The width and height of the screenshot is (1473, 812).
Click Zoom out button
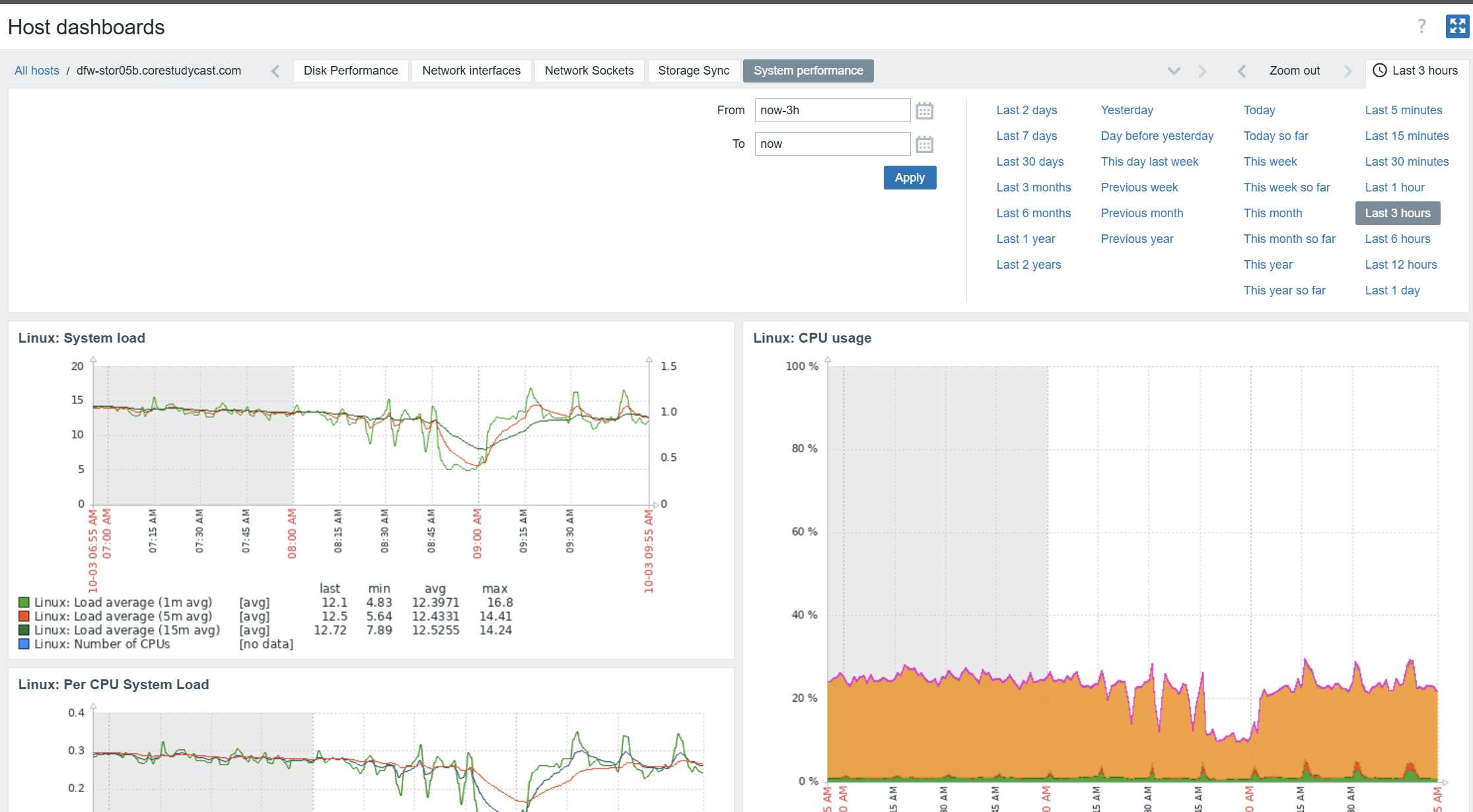1294,71
